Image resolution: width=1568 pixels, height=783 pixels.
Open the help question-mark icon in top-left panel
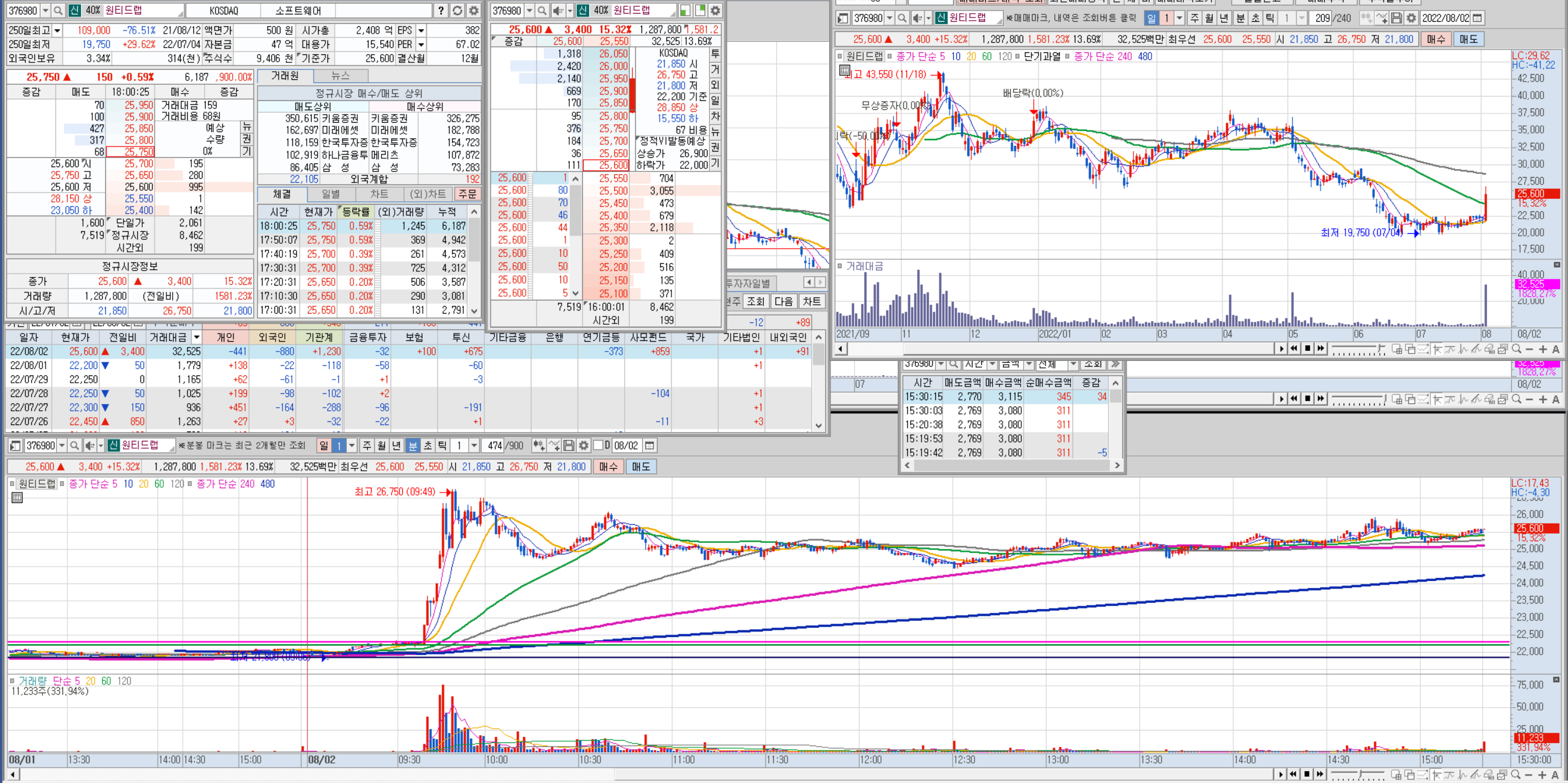tap(441, 11)
